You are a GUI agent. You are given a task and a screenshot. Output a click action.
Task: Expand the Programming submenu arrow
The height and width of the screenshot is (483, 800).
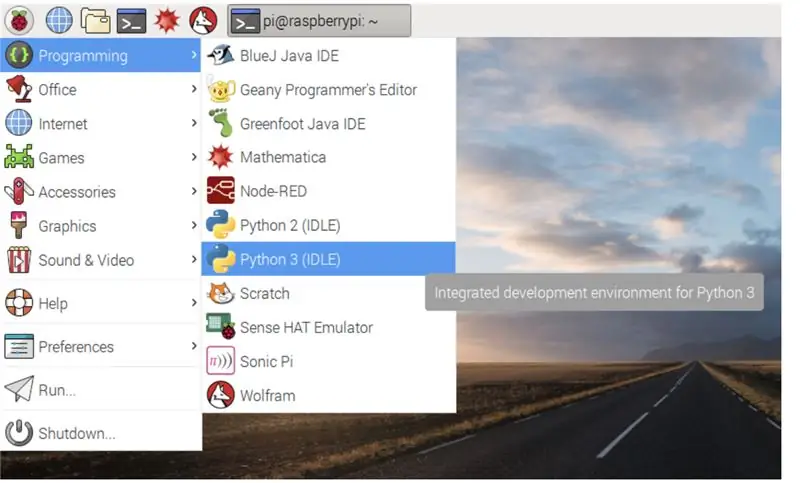pos(194,55)
